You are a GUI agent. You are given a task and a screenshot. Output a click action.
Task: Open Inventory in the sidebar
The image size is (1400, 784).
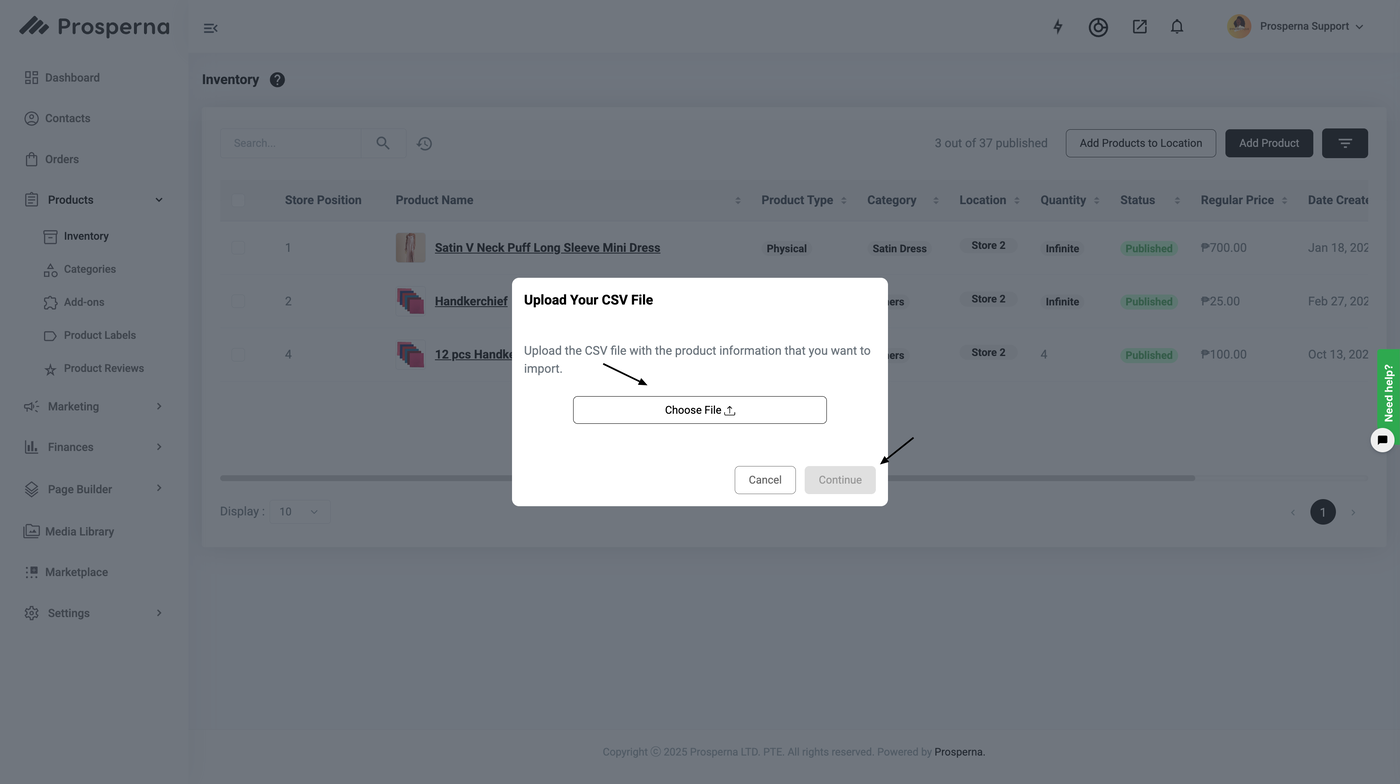tap(86, 236)
